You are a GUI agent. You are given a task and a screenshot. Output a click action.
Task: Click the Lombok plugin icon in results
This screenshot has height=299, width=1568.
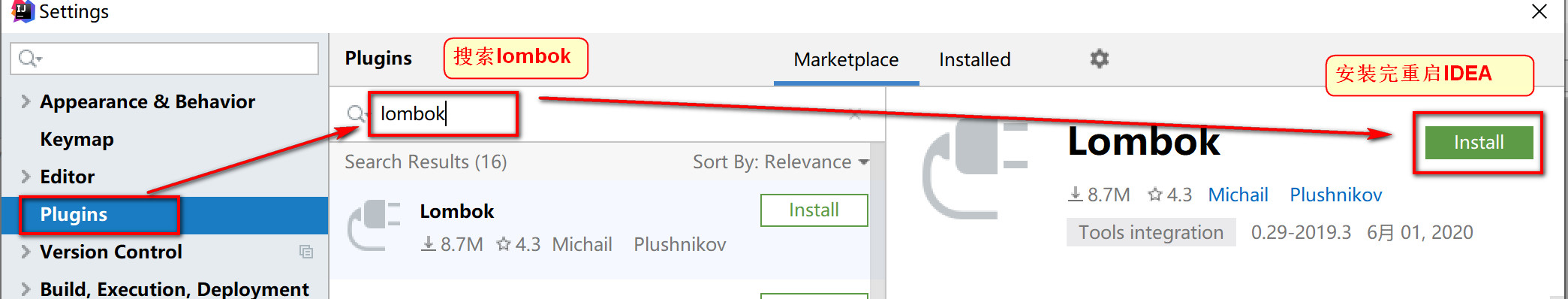pyautogui.click(x=374, y=225)
